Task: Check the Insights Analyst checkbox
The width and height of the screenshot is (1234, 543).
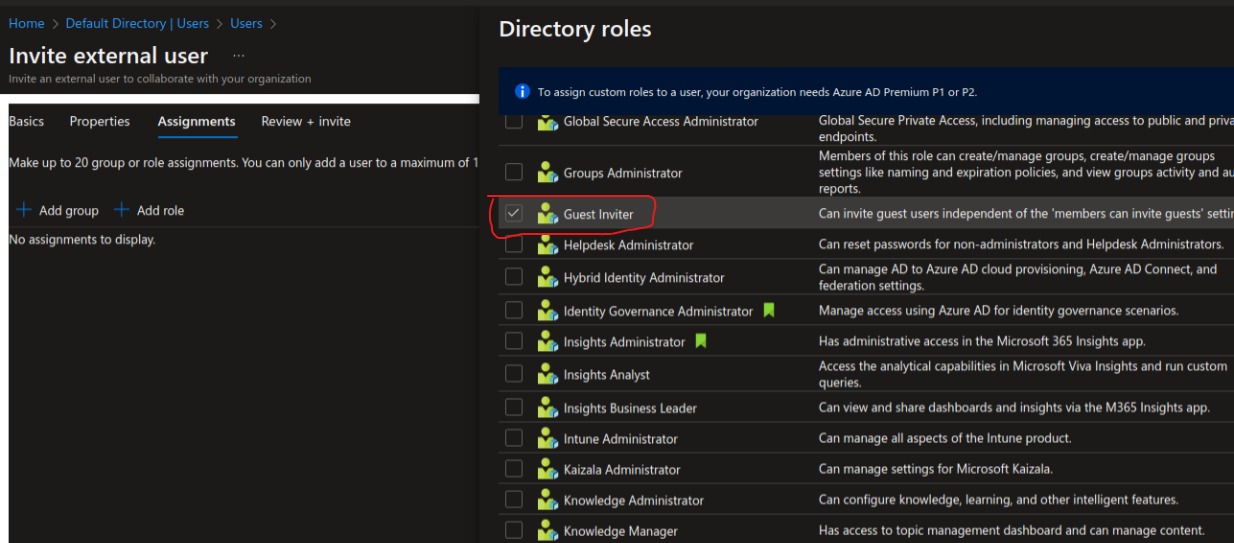Action: 514,375
